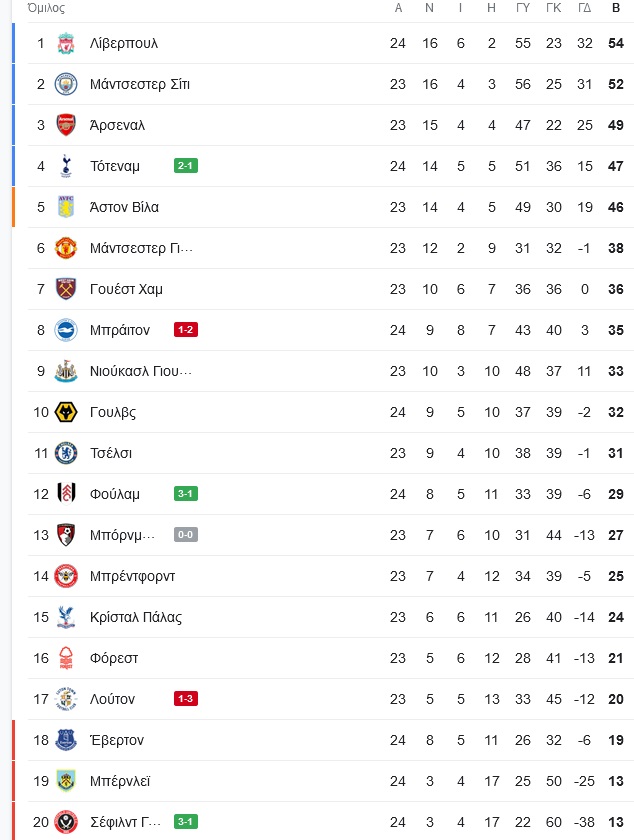Click the Όμιλος column header
This screenshot has height=840, width=634.
pos(46,8)
